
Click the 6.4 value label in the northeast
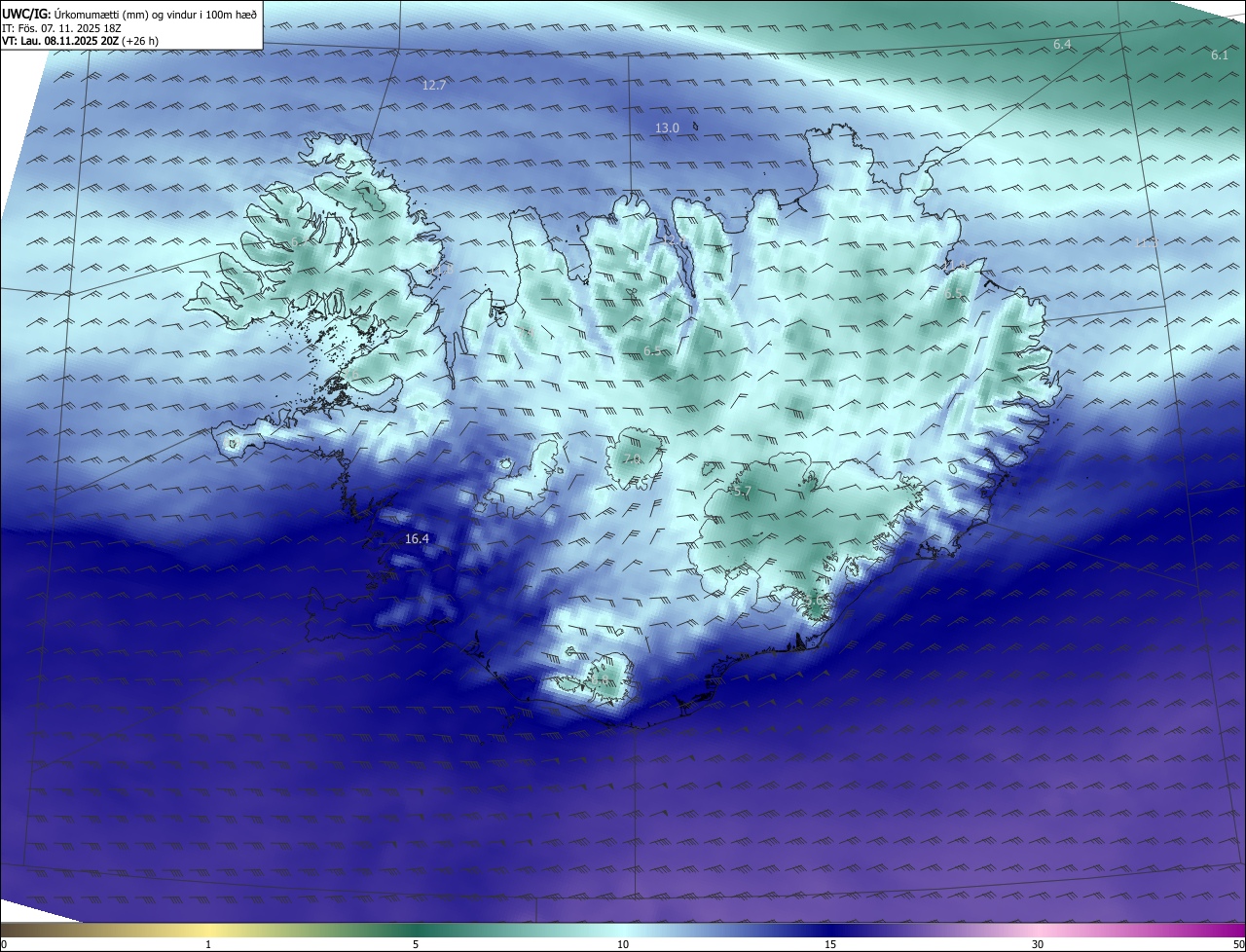tap(1062, 45)
